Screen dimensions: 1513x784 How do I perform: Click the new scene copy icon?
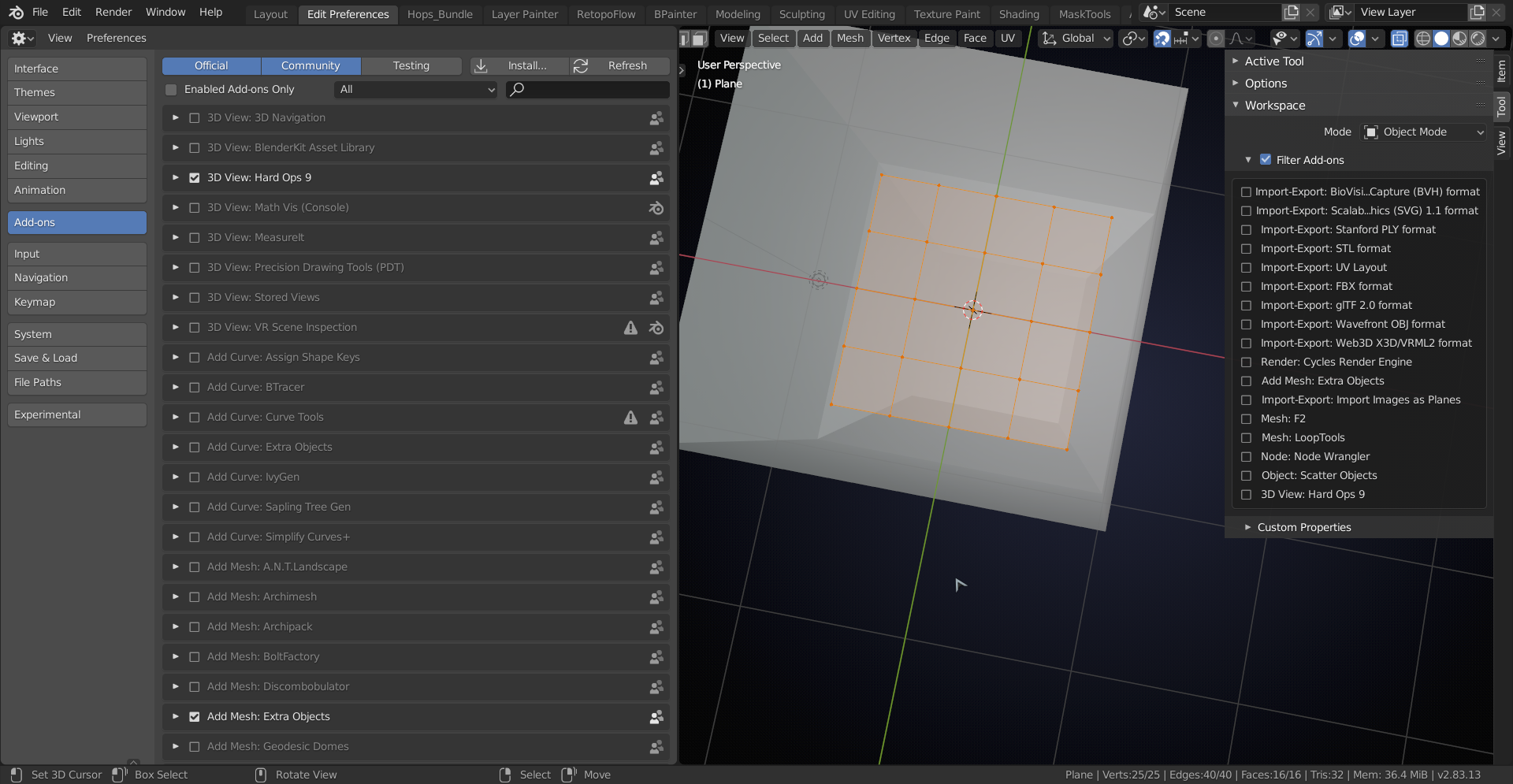pyautogui.click(x=1291, y=13)
